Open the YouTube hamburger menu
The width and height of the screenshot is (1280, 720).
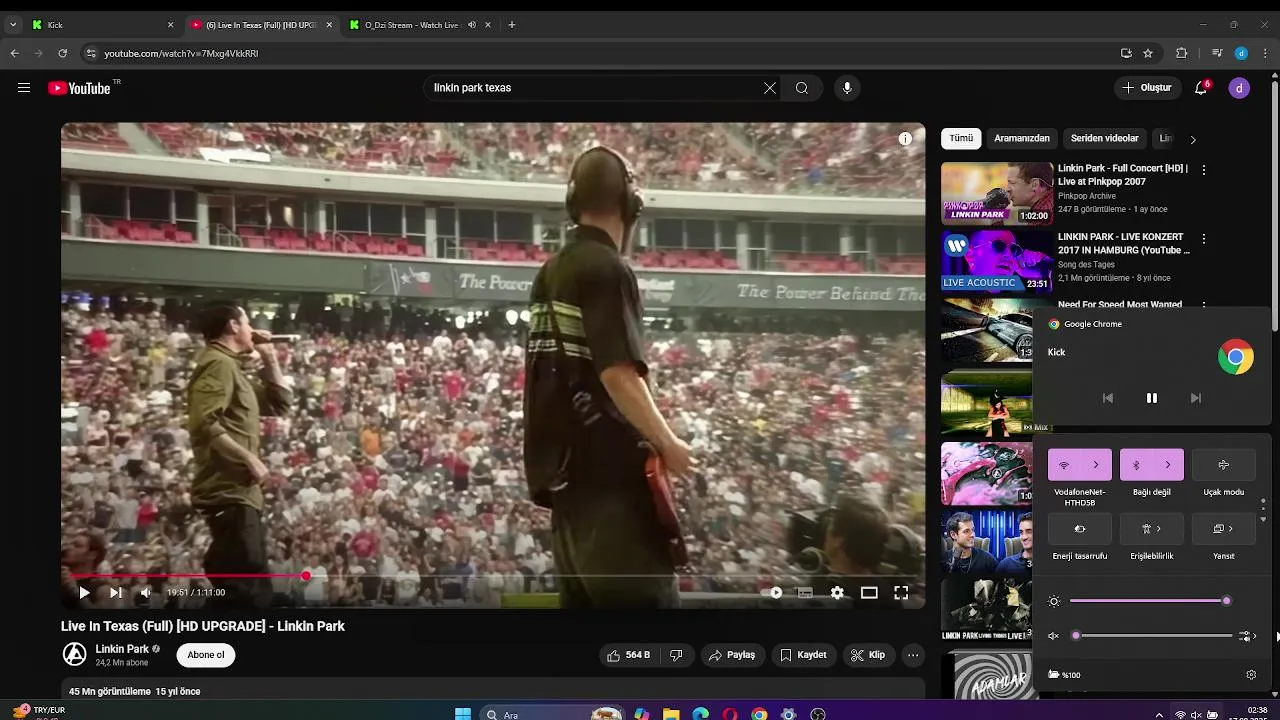24,88
